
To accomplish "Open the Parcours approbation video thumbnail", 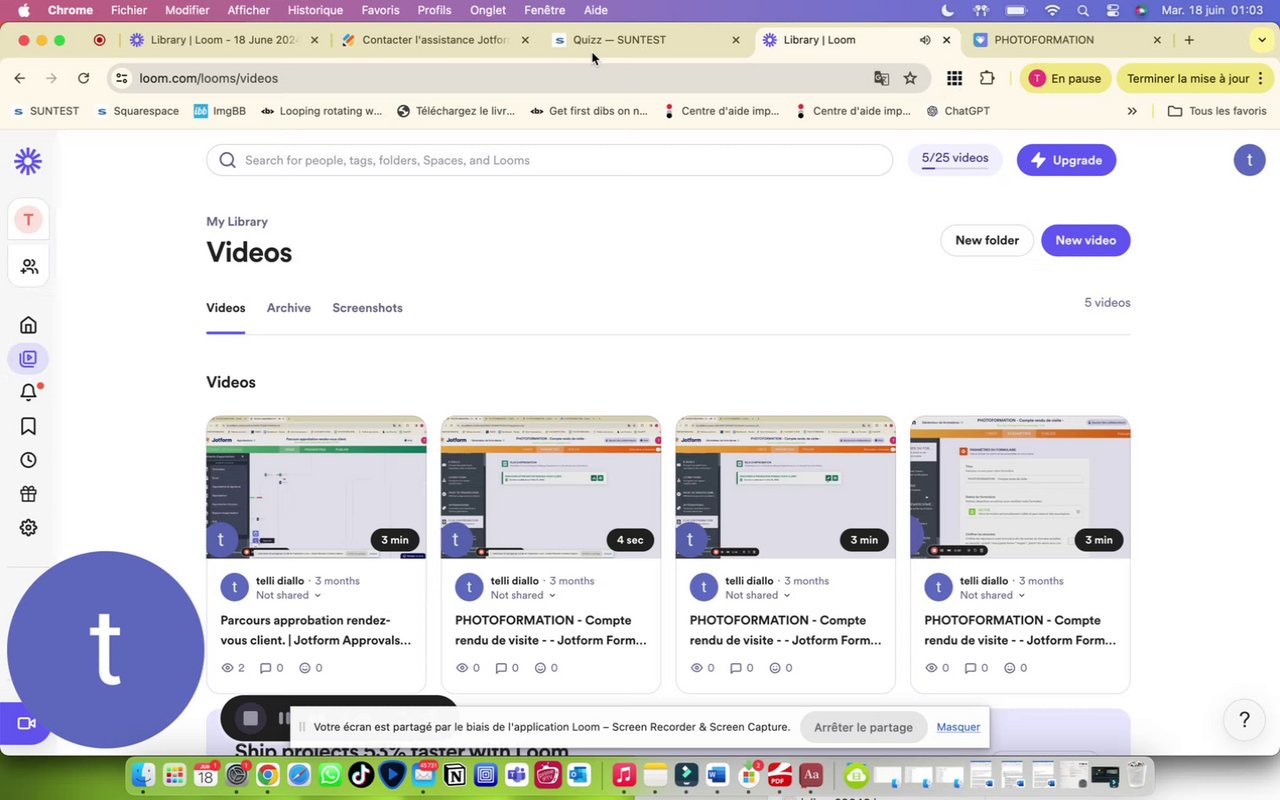I will 316,487.
